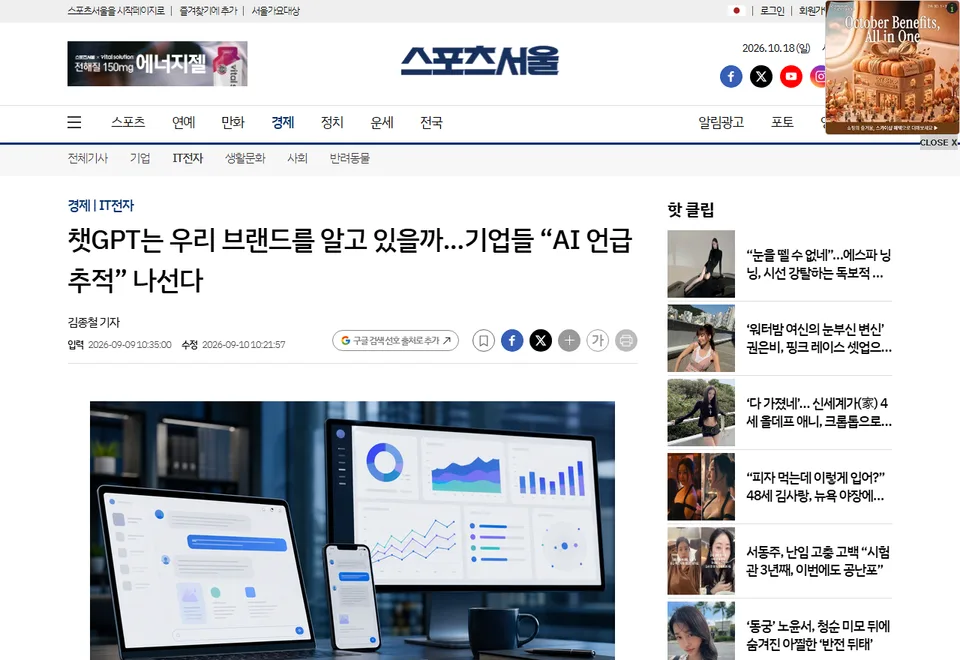Image resolution: width=960 pixels, height=660 pixels.
Task: Open 운세 menu
Action: [x=382, y=122]
